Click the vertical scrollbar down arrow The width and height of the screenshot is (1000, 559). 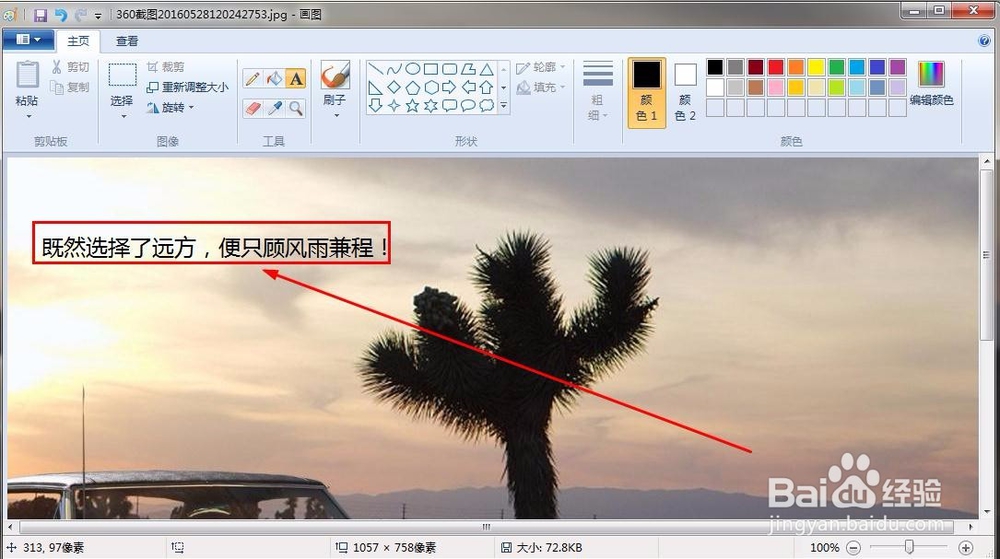click(987, 512)
